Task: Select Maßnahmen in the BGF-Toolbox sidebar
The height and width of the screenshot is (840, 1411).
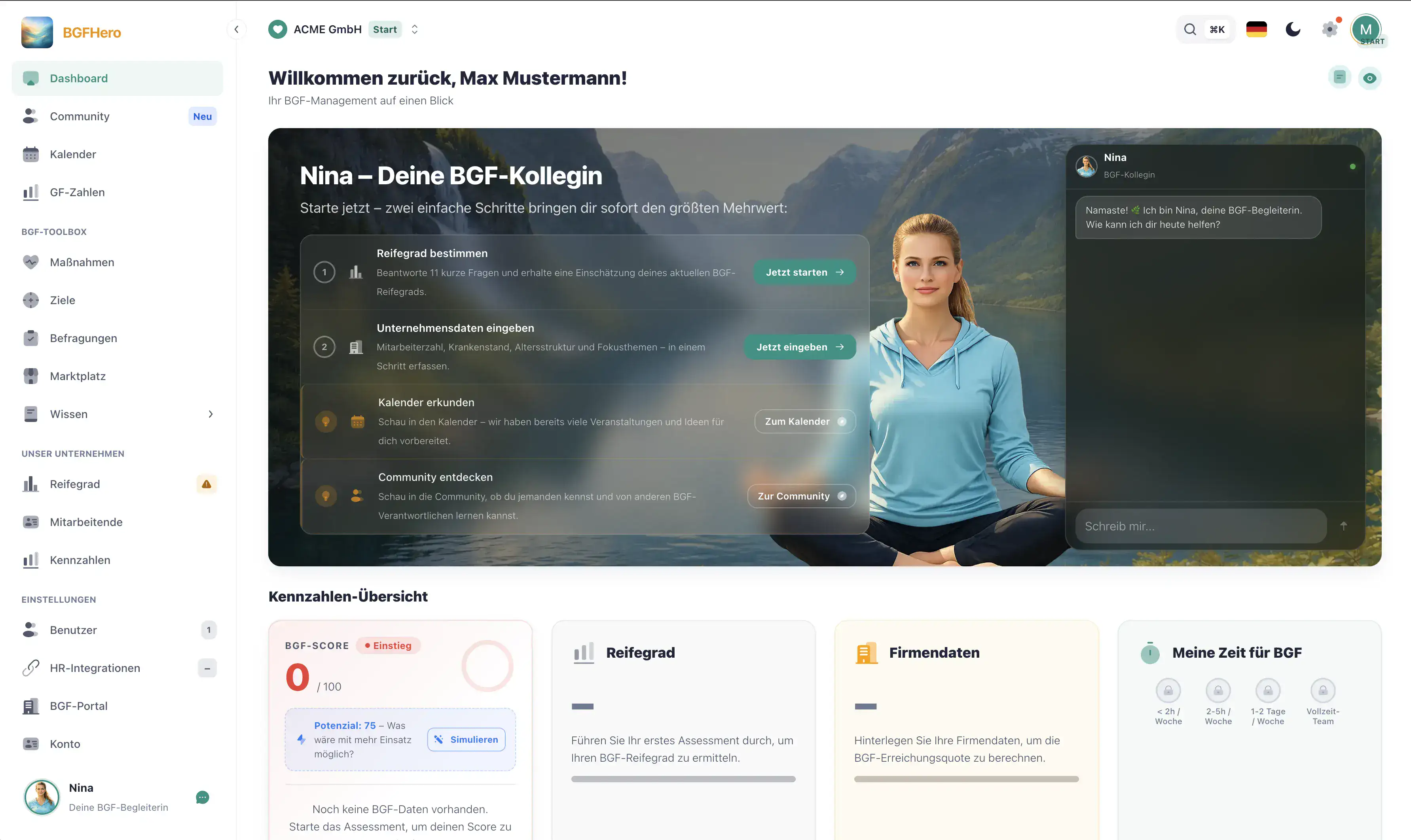Action: [x=82, y=262]
